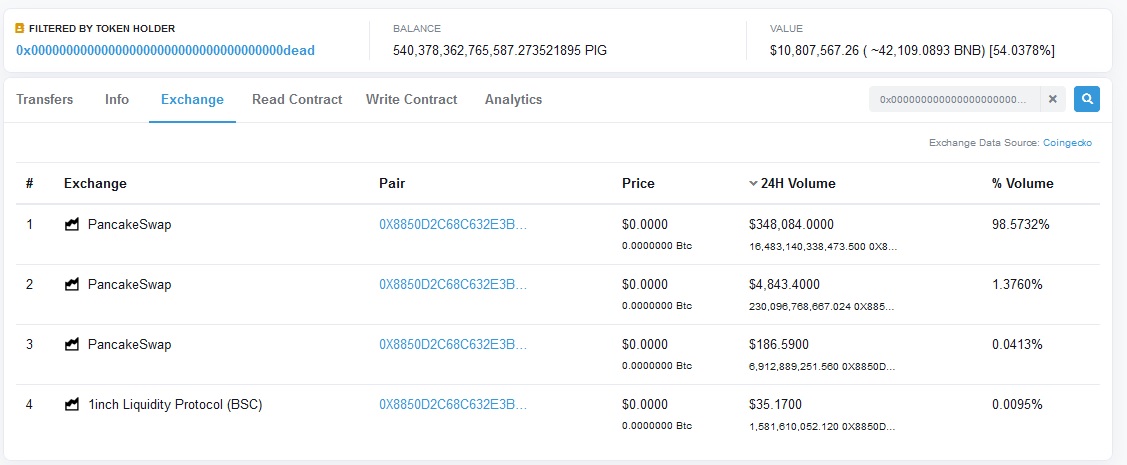Click the 1inch Liquidity Protocol (BSC) name
The image size is (1127, 465).
175,405
